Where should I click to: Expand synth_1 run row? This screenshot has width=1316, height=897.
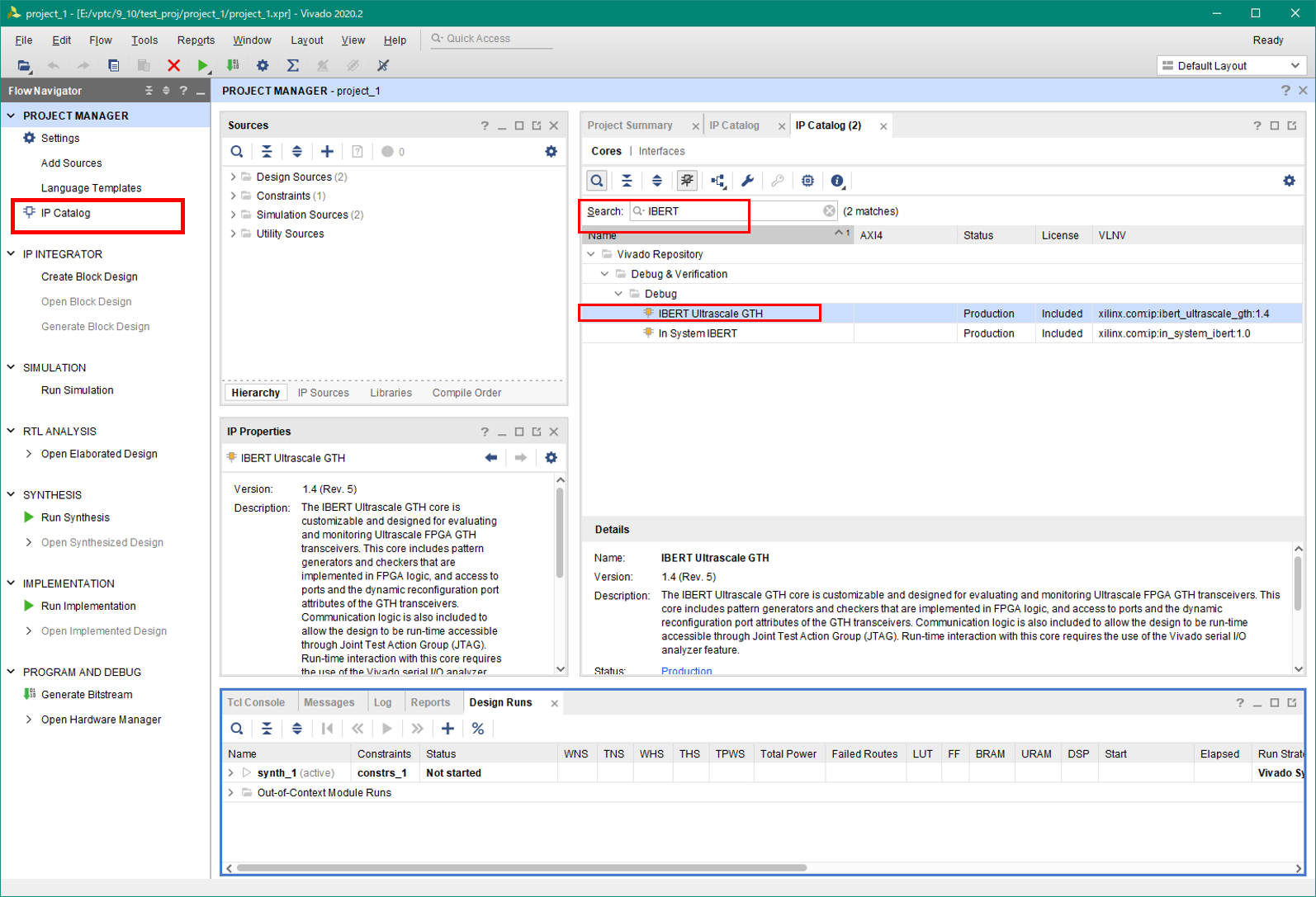click(231, 773)
